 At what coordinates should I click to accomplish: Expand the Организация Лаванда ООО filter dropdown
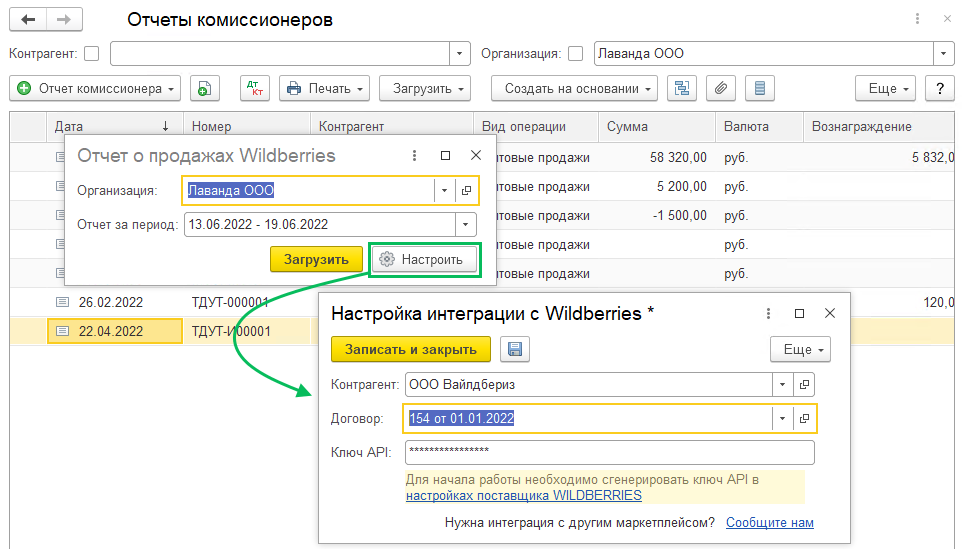coord(944,54)
